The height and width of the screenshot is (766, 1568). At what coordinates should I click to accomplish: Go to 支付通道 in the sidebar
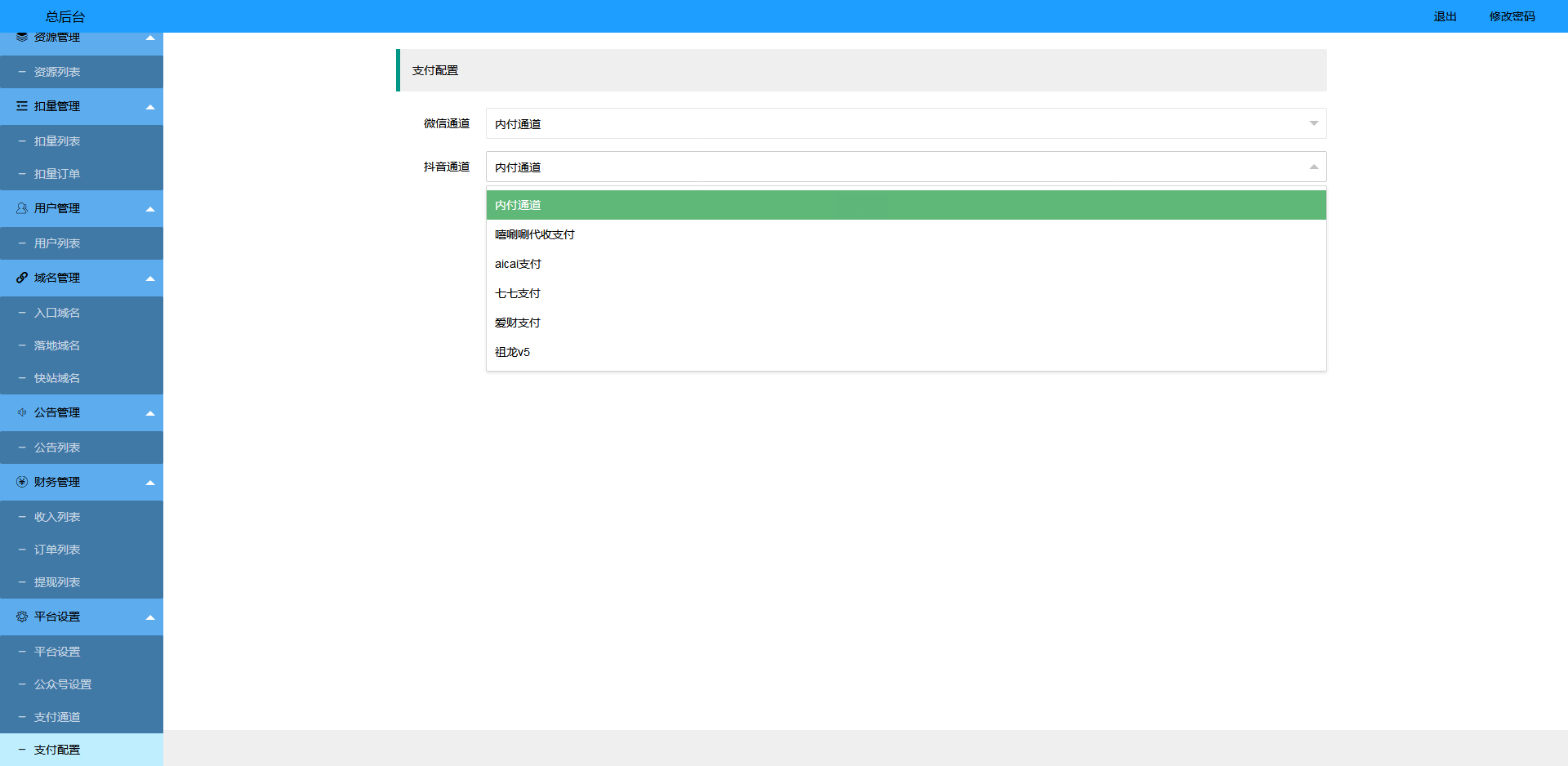click(57, 717)
